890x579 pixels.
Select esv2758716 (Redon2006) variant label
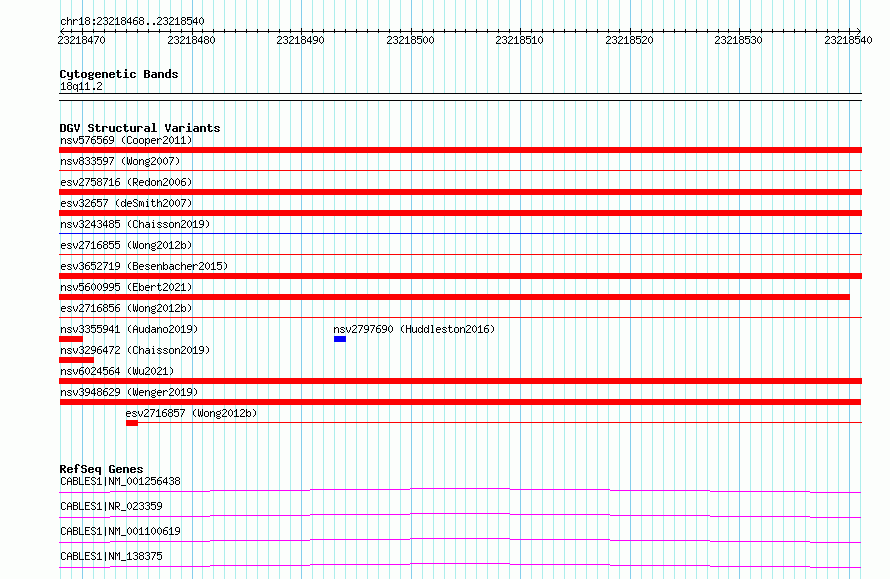126,182
